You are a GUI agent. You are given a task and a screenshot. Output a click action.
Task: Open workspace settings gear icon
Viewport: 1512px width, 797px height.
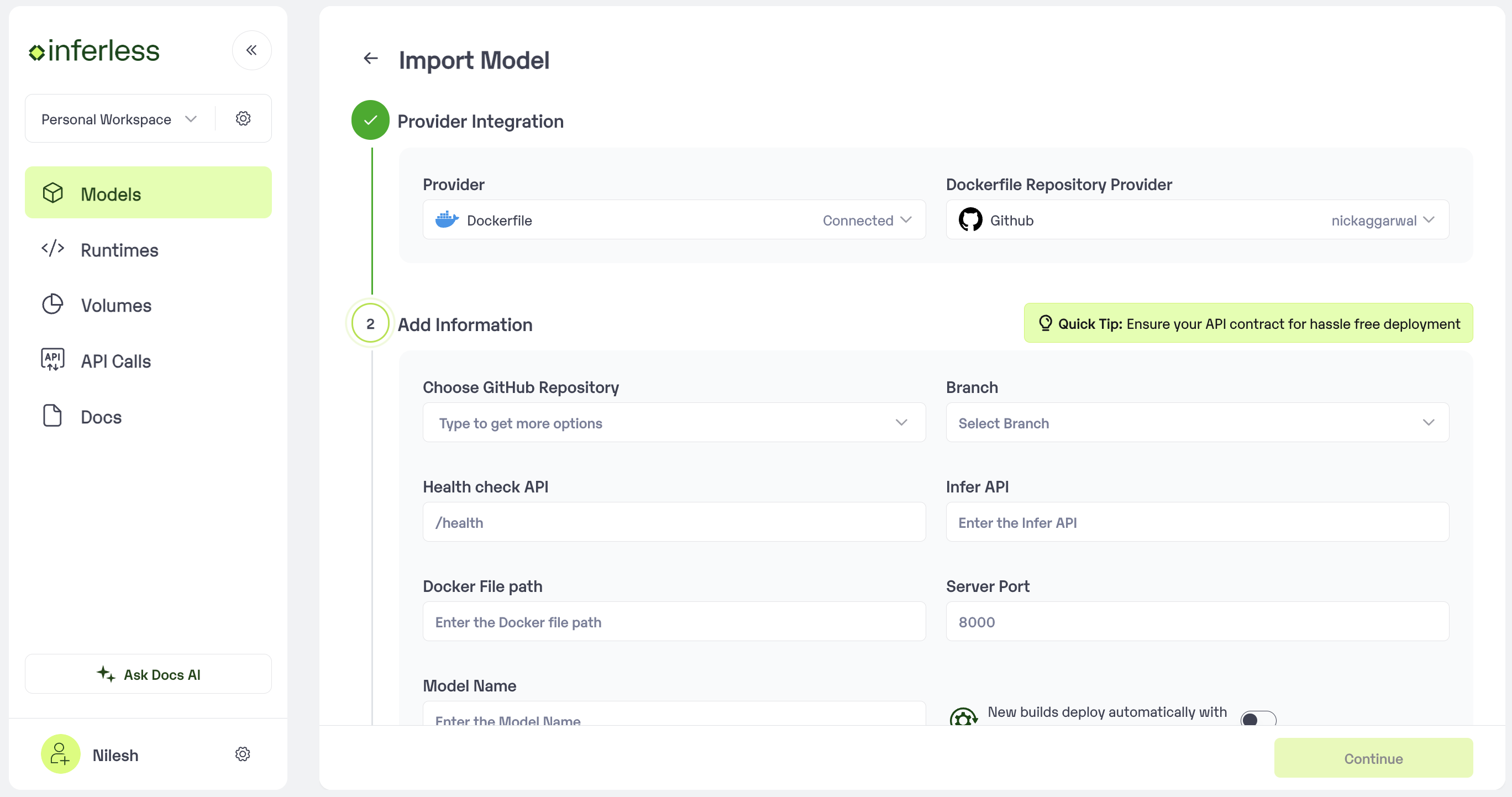click(x=243, y=118)
